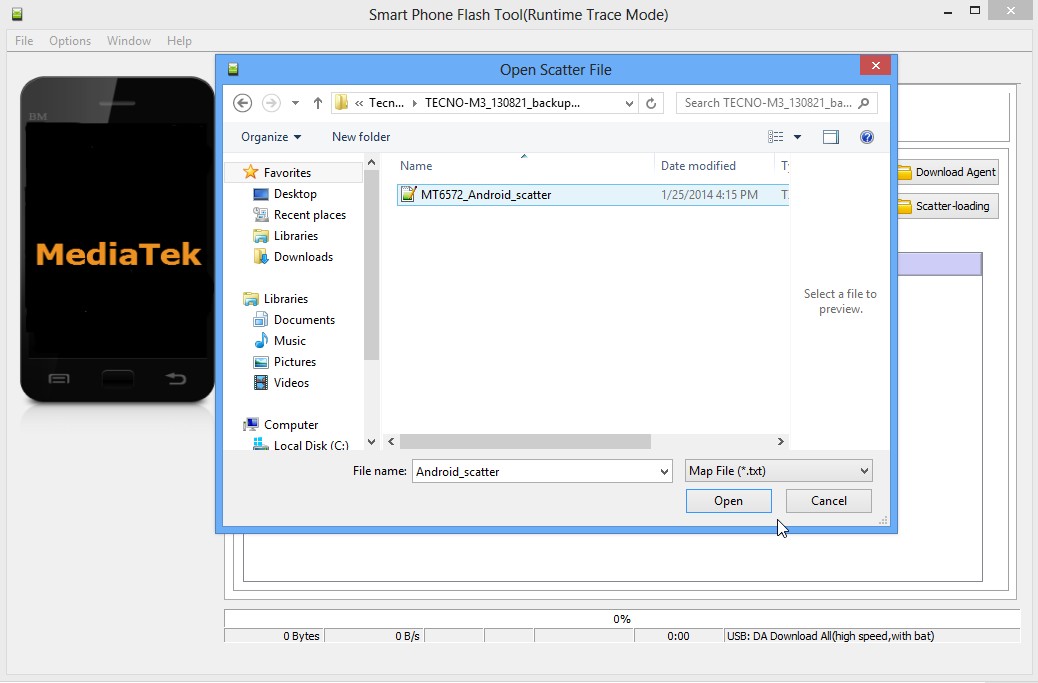Click the folder icon in the address bar
This screenshot has height=683, width=1038.
pos(340,102)
